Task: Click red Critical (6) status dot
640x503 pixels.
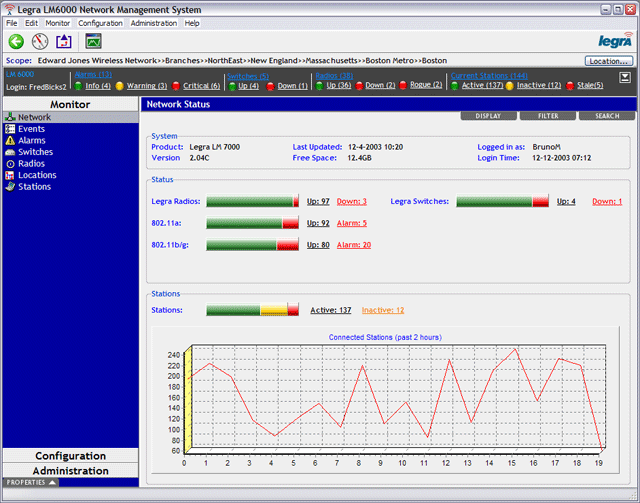Action: click(x=176, y=86)
